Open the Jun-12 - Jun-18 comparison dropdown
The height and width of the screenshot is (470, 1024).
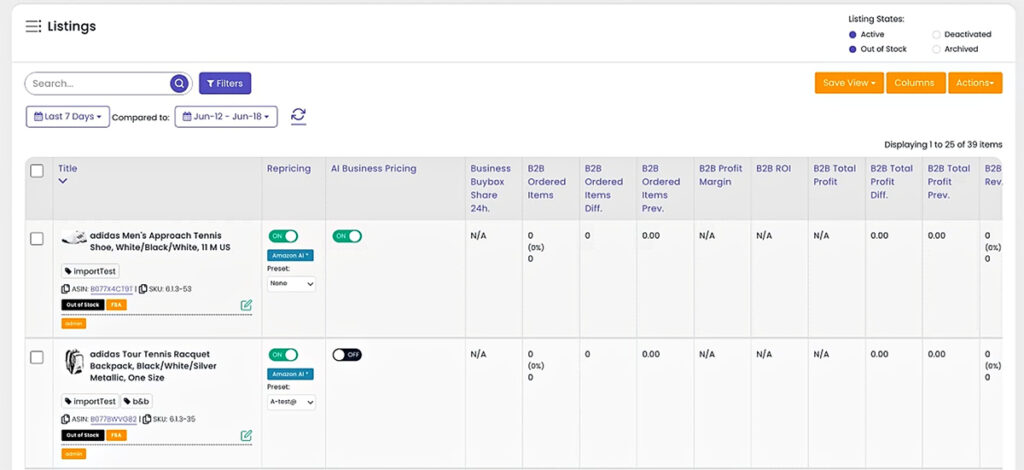pos(226,117)
